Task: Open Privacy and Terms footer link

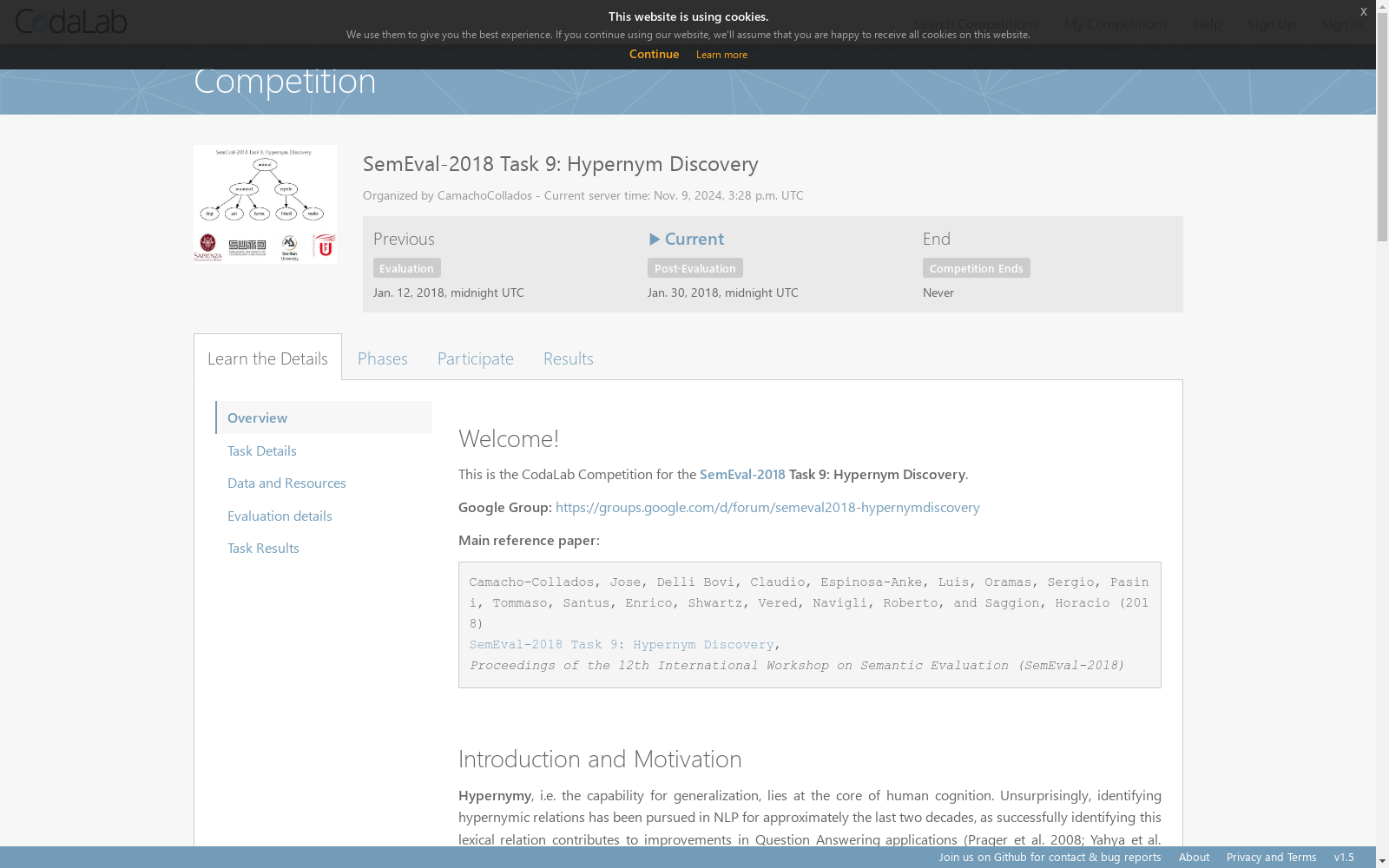Action: (1271, 857)
